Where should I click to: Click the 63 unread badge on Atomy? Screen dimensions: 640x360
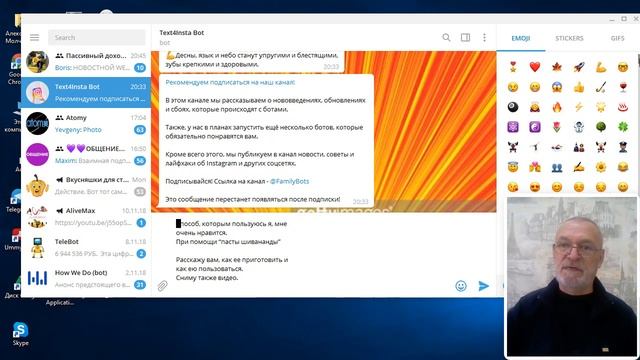tap(140, 130)
